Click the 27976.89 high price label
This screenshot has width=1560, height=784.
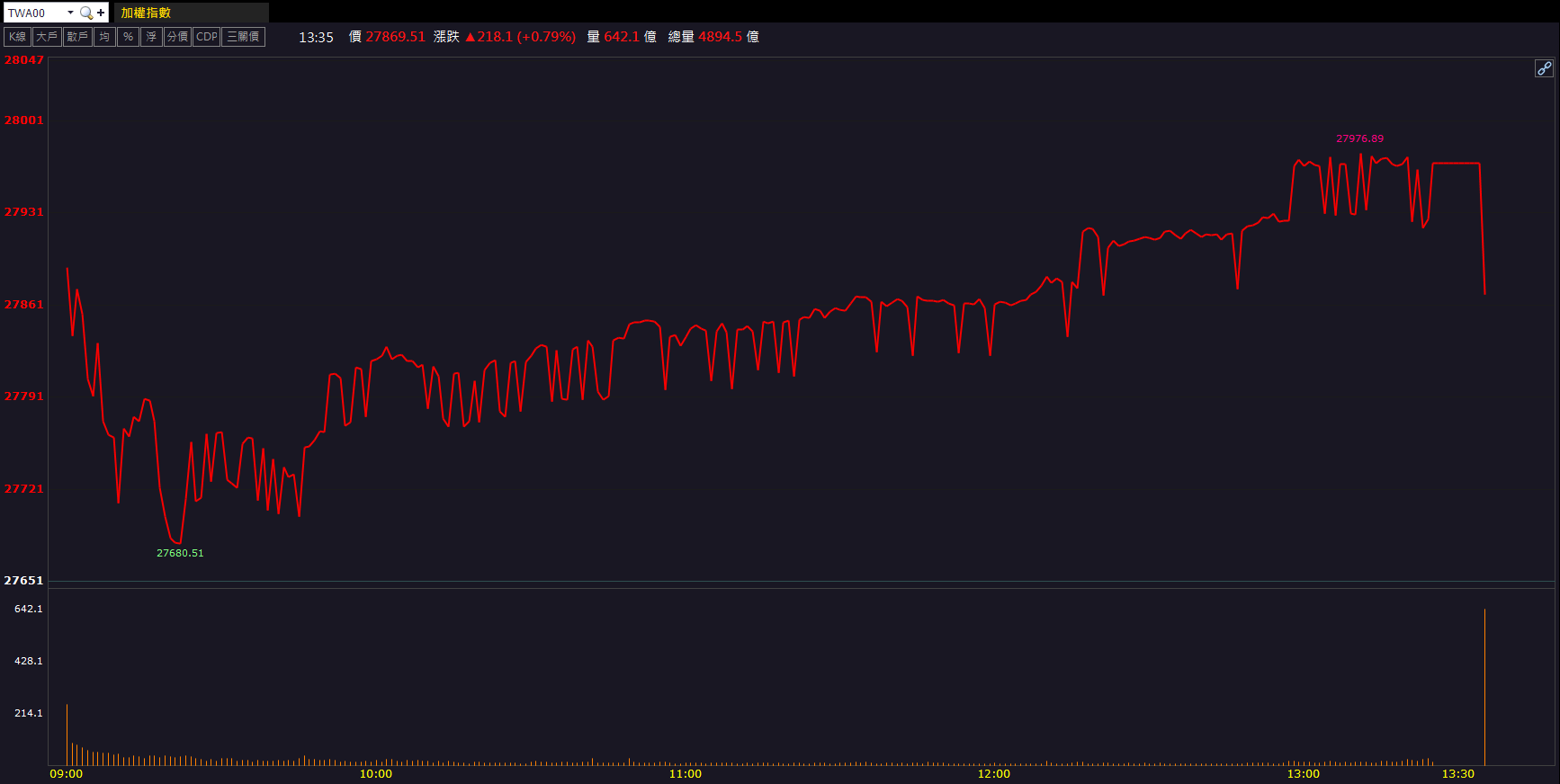tap(1359, 138)
